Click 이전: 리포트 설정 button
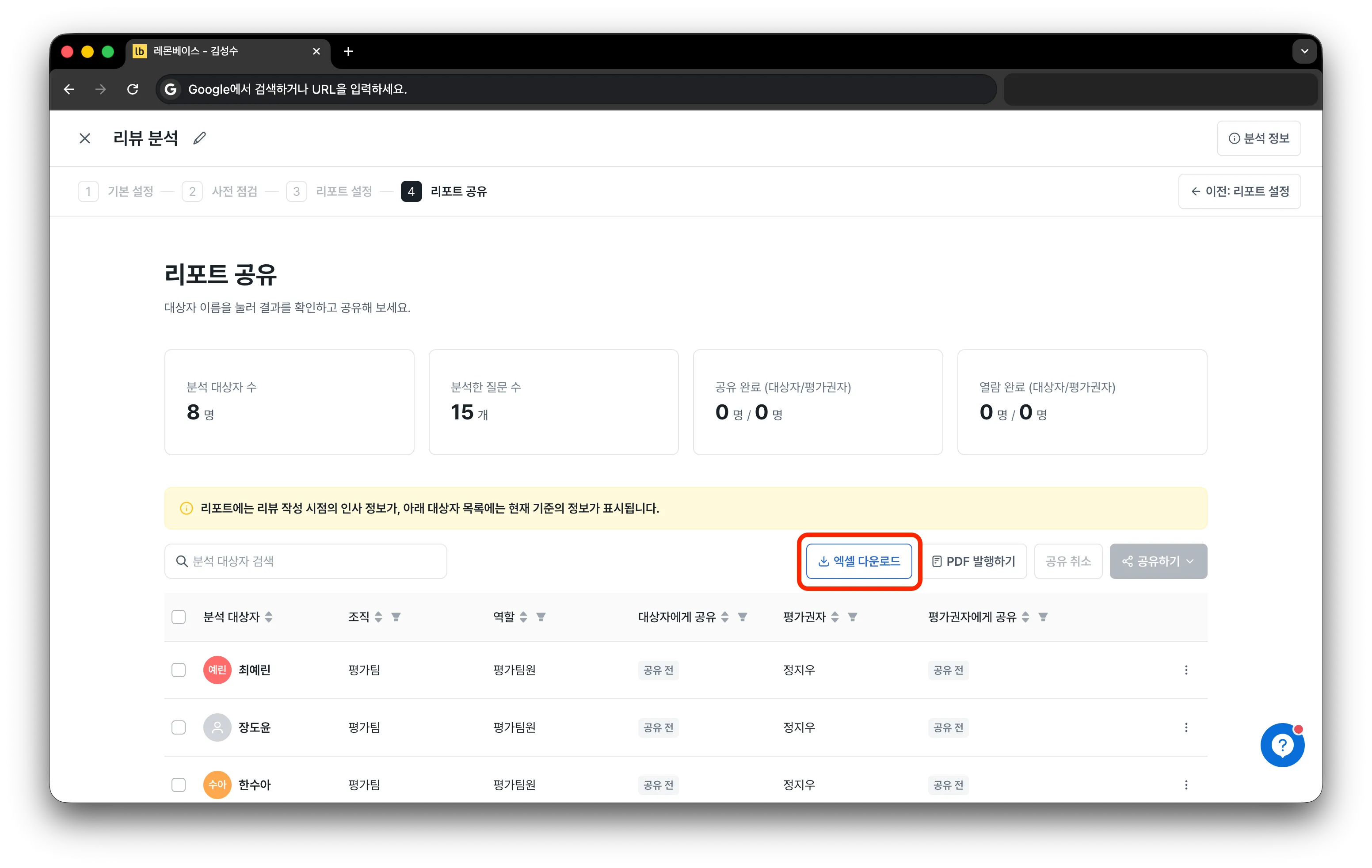The image size is (1372, 868). (1239, 191)
